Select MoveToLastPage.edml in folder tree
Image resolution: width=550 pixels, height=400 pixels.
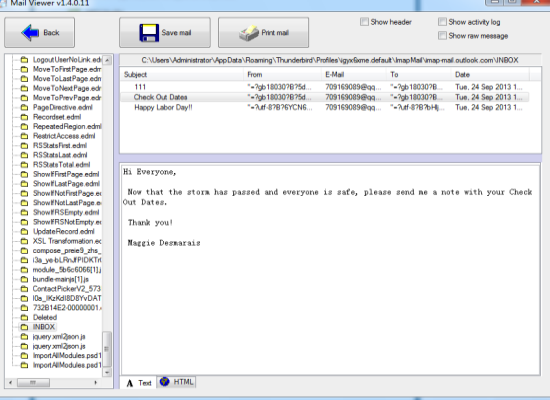click(x=67, y=79)
